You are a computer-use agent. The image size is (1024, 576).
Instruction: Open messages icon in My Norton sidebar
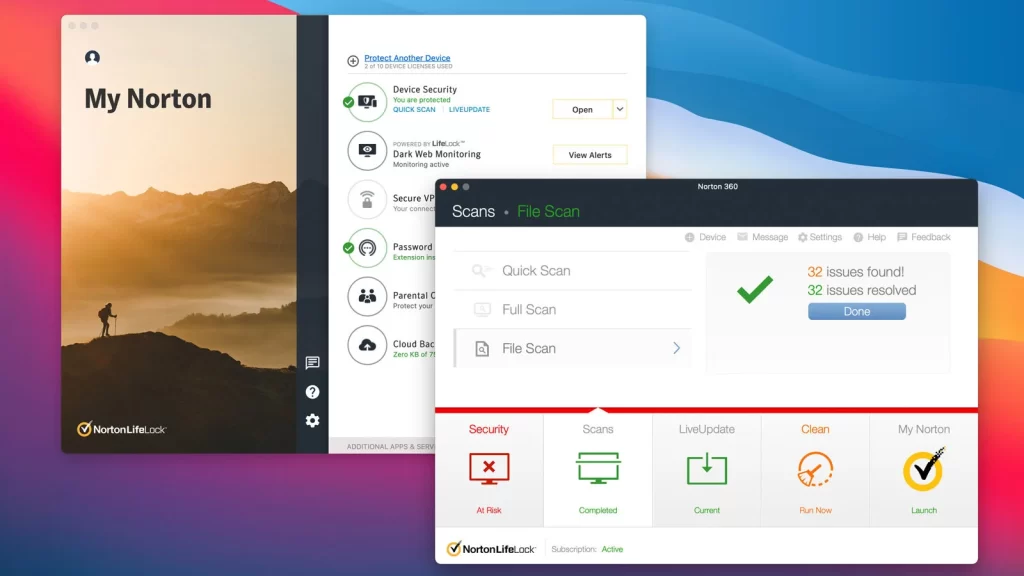312,362
